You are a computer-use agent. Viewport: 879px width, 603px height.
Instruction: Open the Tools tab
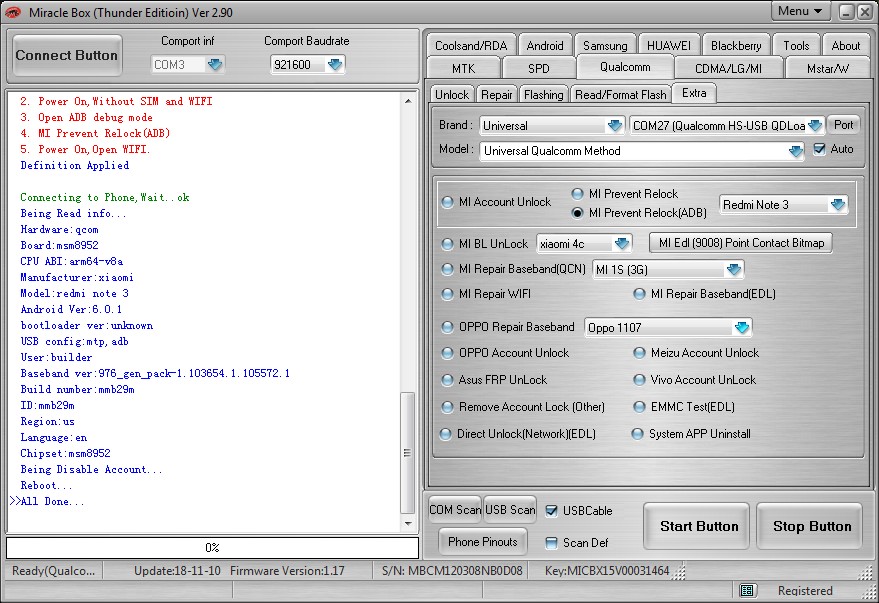pos(796,45)
